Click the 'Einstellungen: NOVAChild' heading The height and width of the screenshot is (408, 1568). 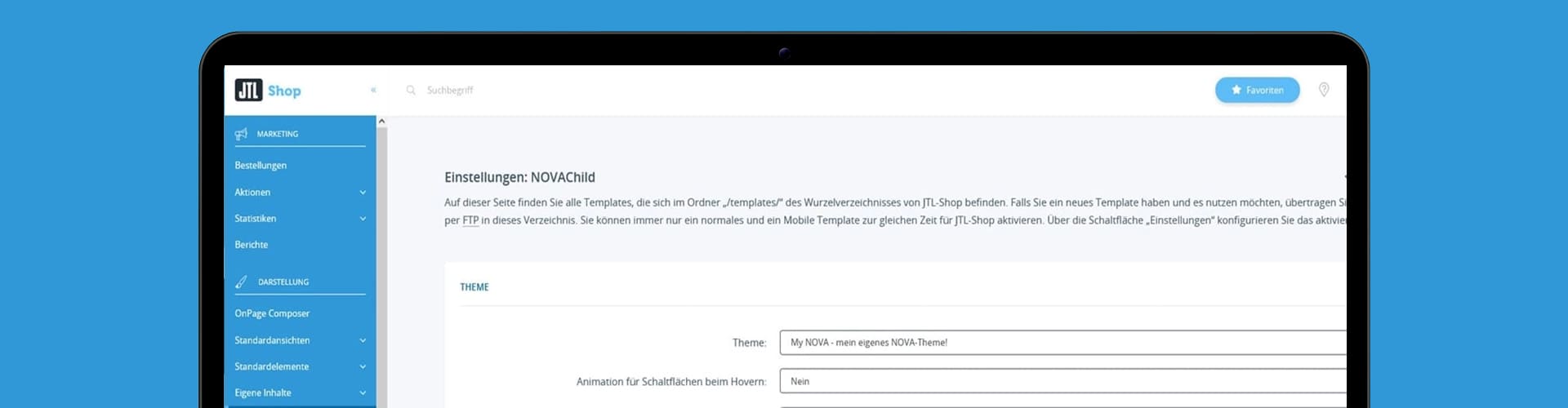pyautogui.click(x=519, y=177)
